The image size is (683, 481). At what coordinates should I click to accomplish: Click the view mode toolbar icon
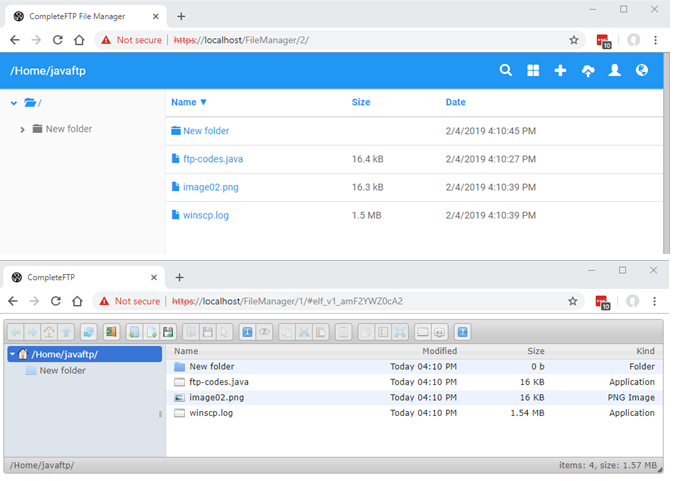[x=423, y=332]
